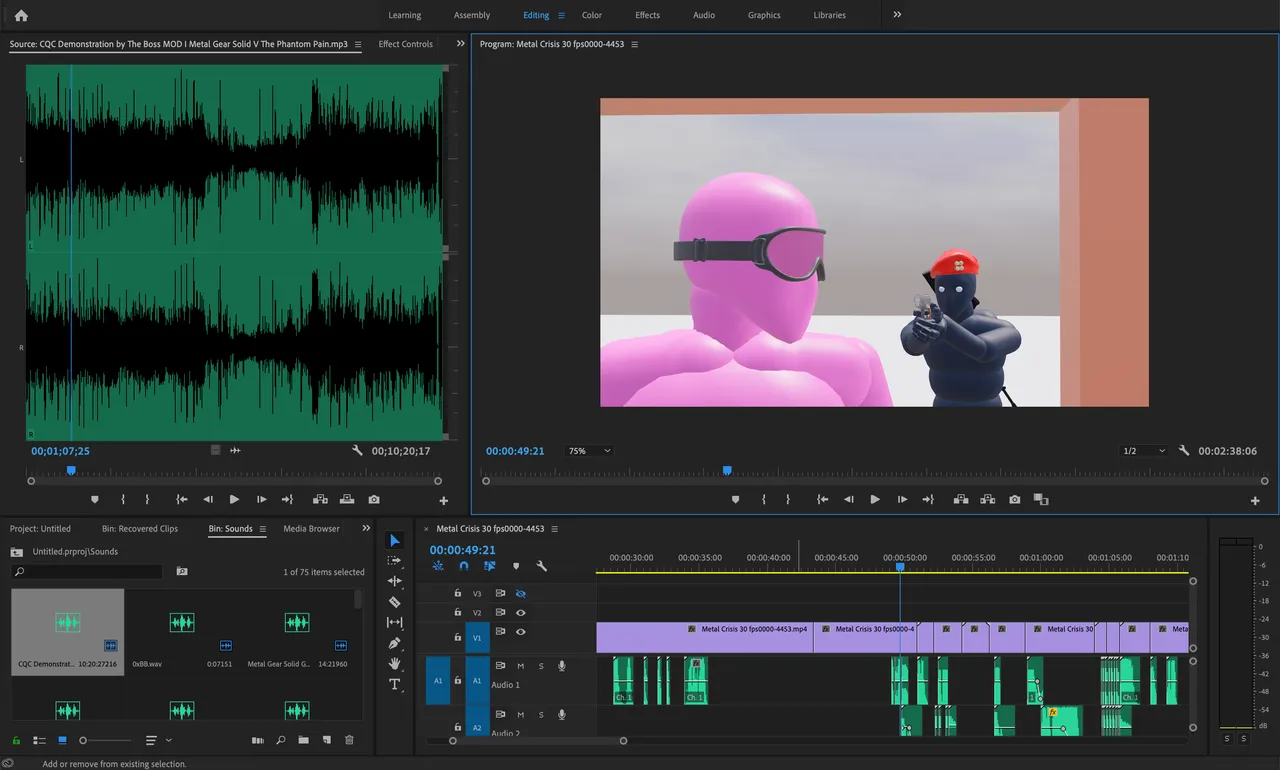Image resolution: width=1280 pixels, height=770 pixels.
Task: Open Bin: Sounds panel menu
Action: (x=263, y=528)
